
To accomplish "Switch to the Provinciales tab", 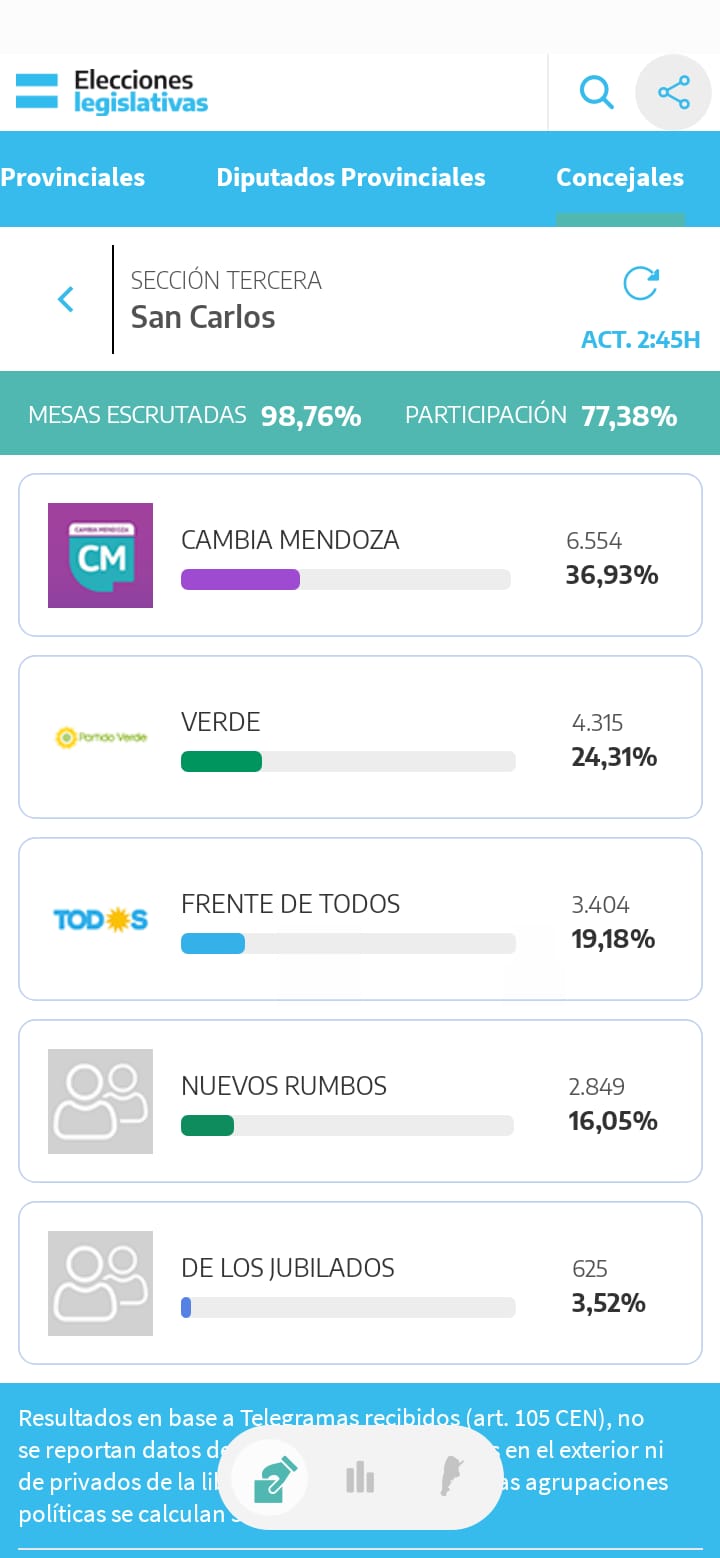I will coord(72,177).
